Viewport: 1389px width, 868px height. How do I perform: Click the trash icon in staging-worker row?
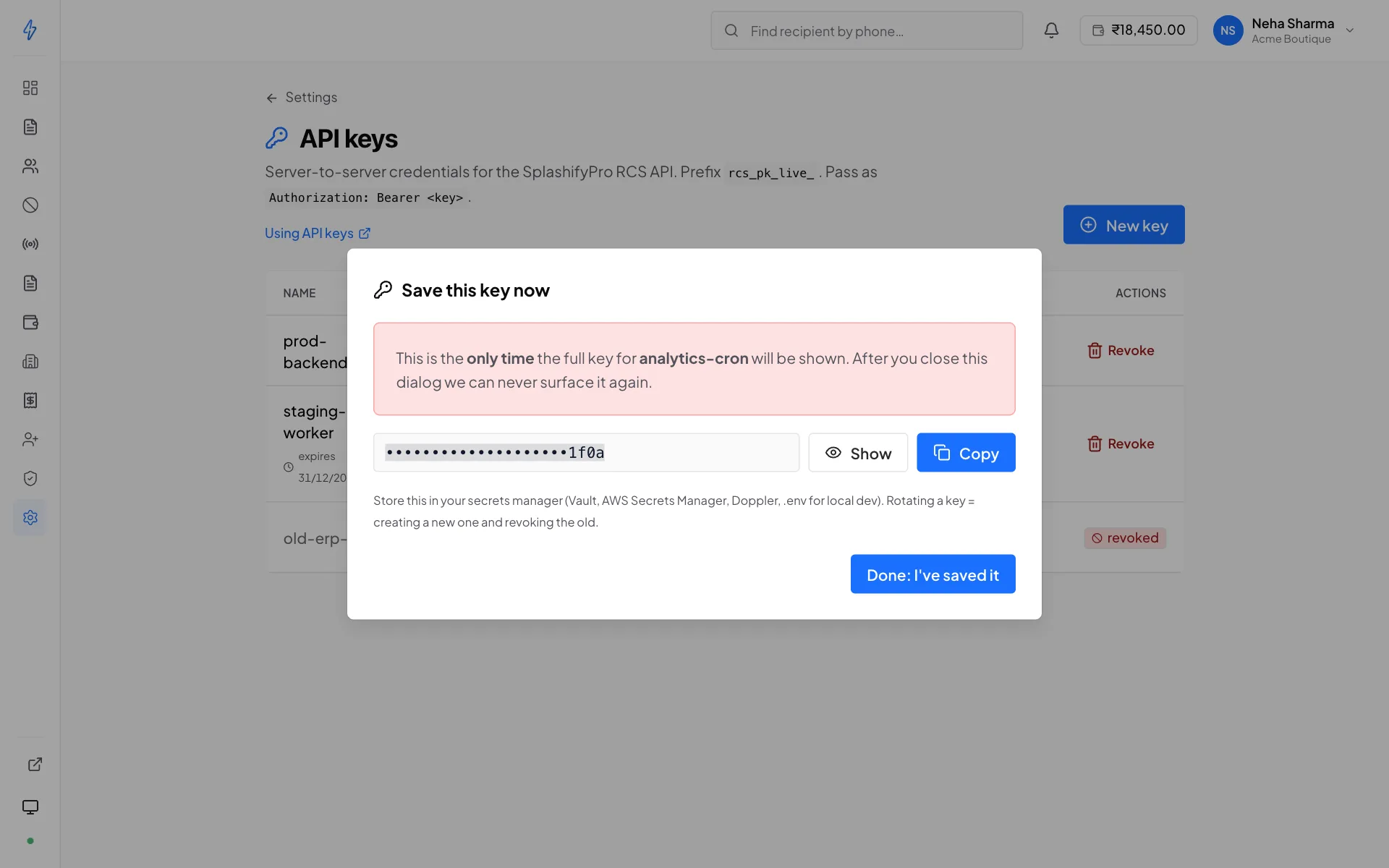tap(1095, 444)
